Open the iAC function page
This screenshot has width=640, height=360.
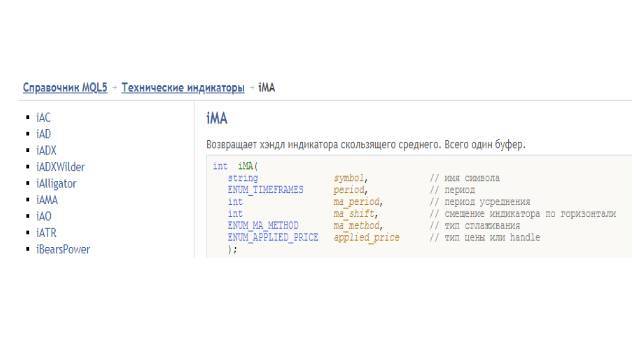coord(43,118)
